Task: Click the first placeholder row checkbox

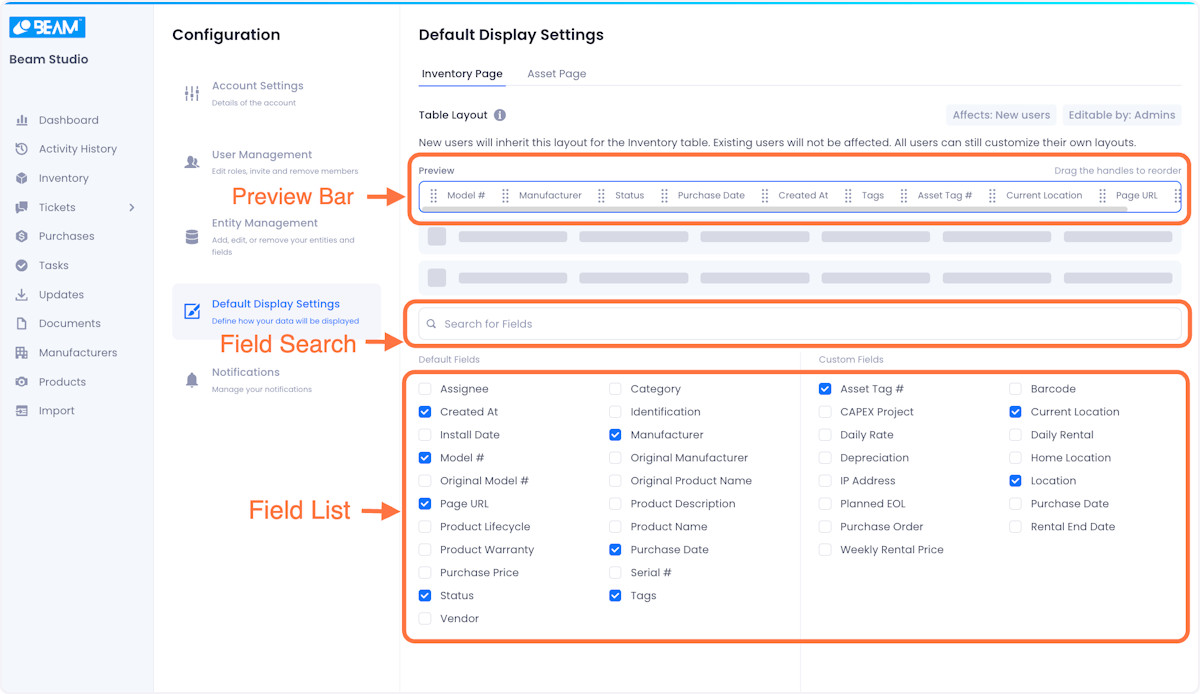Action: pyautogui.click(x=437, y=237)
